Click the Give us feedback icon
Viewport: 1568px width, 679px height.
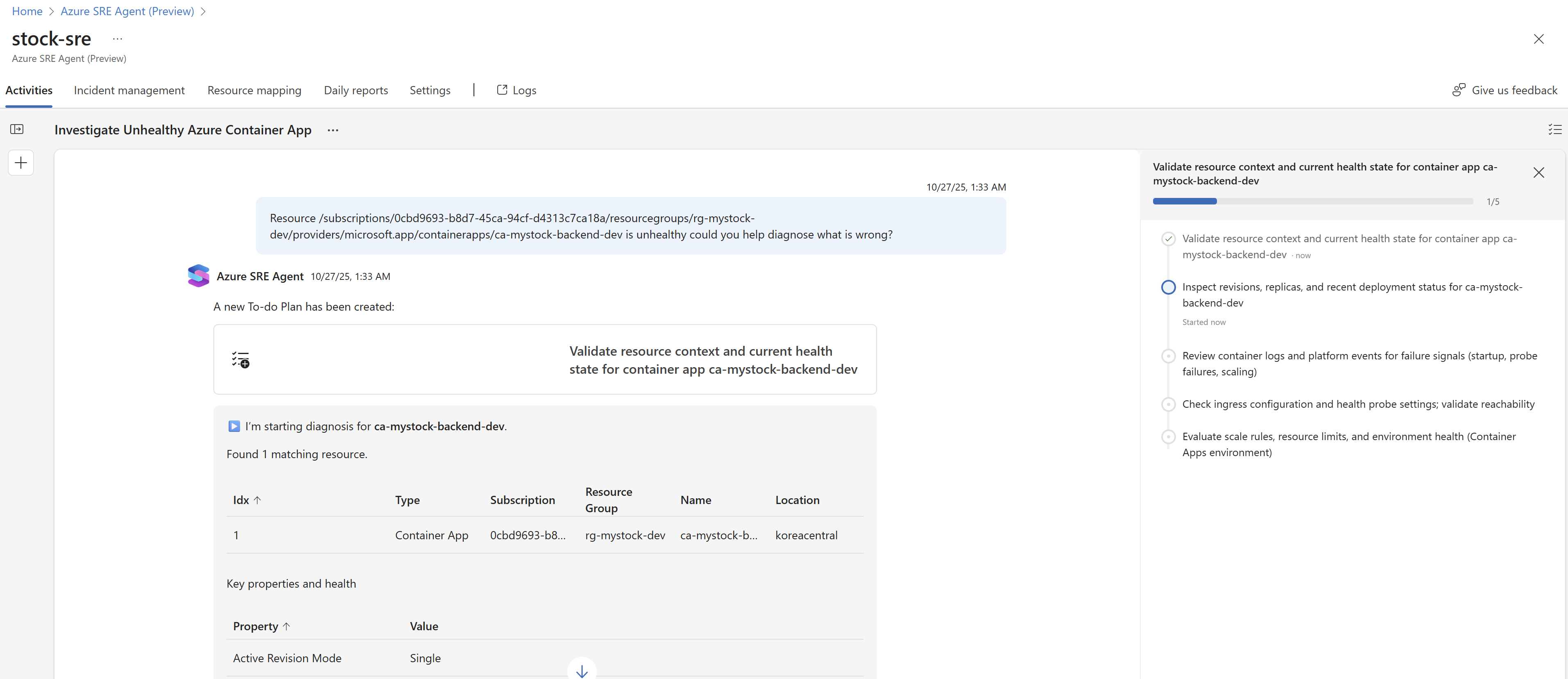pyautogui.click(x=1459, y=90)
